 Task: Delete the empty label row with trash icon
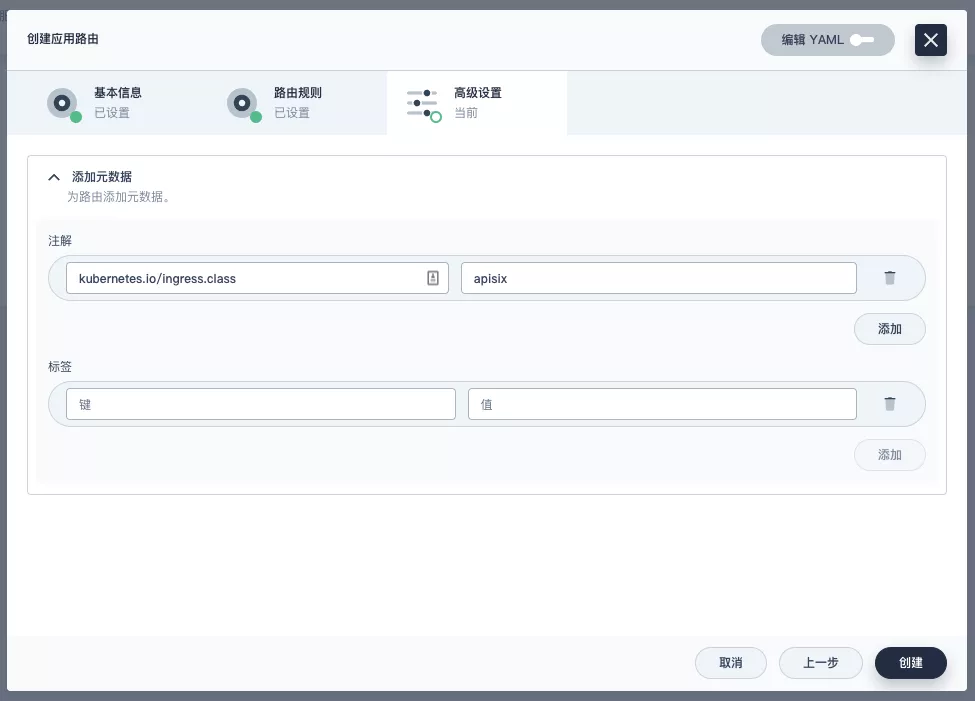(890, 404)
